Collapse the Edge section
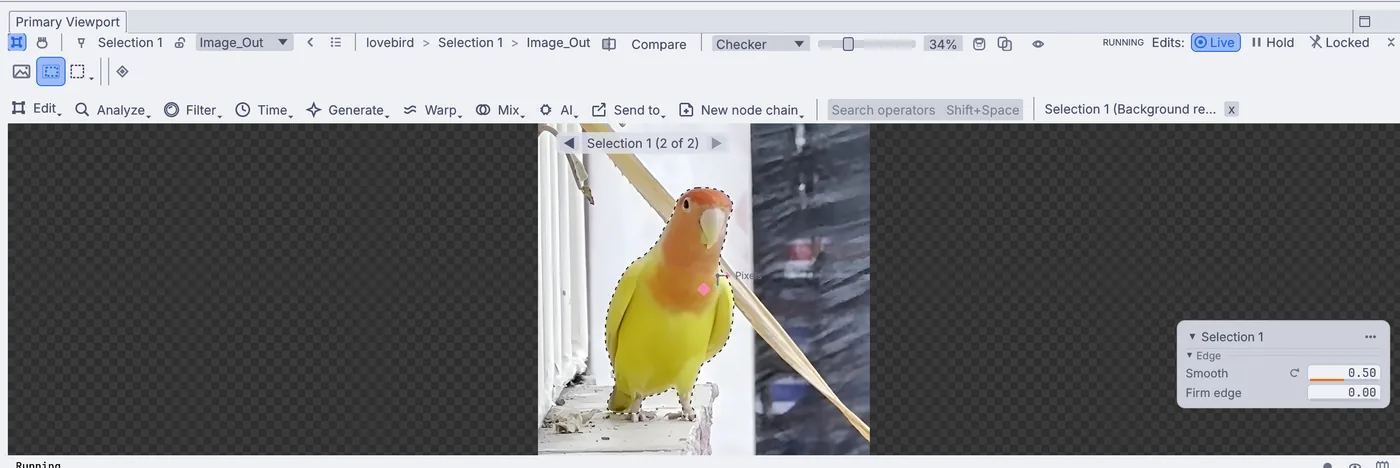This screenshot has height=468, width=1400. point(1190,356)
